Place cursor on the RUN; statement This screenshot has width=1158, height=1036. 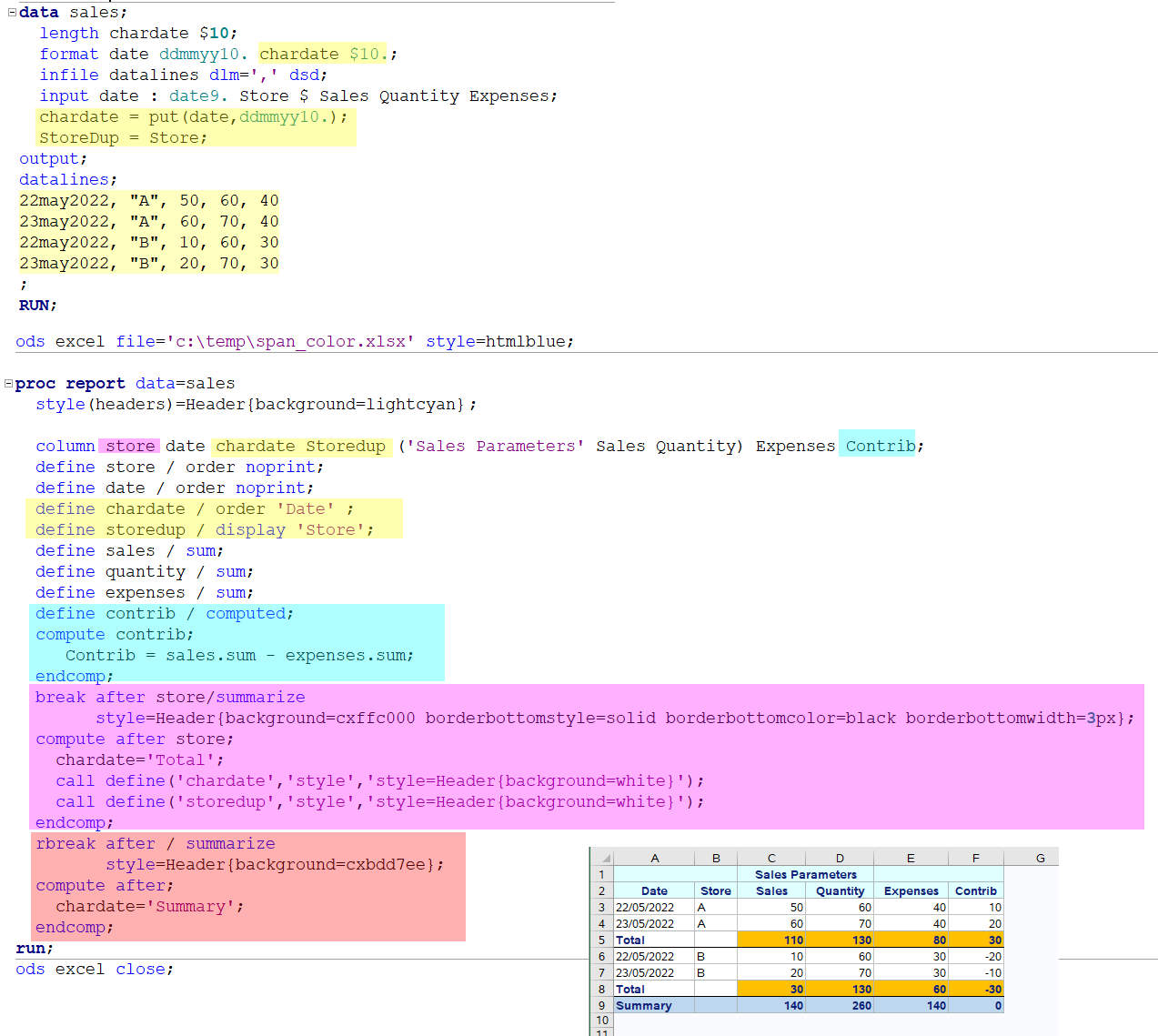(37, 306)
